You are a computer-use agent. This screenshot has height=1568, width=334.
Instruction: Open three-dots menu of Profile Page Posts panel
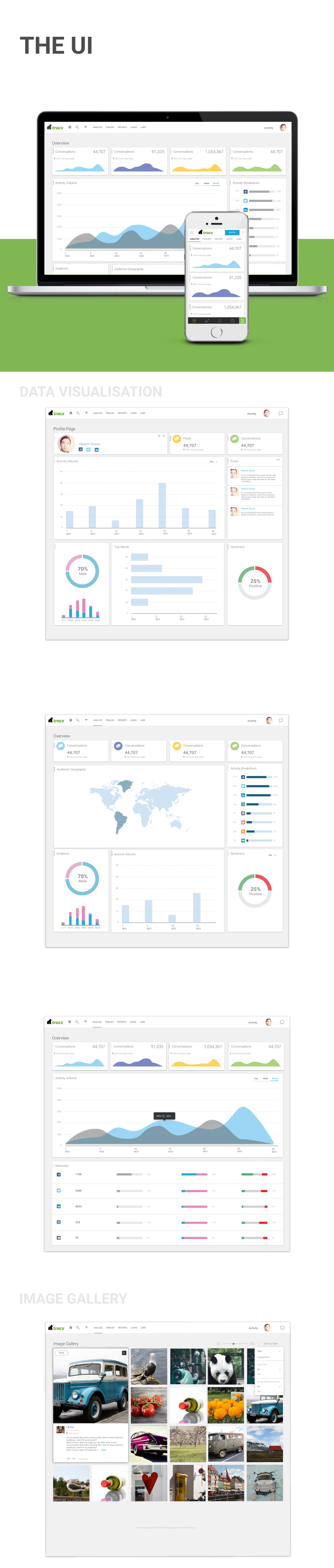coord(278,460)
